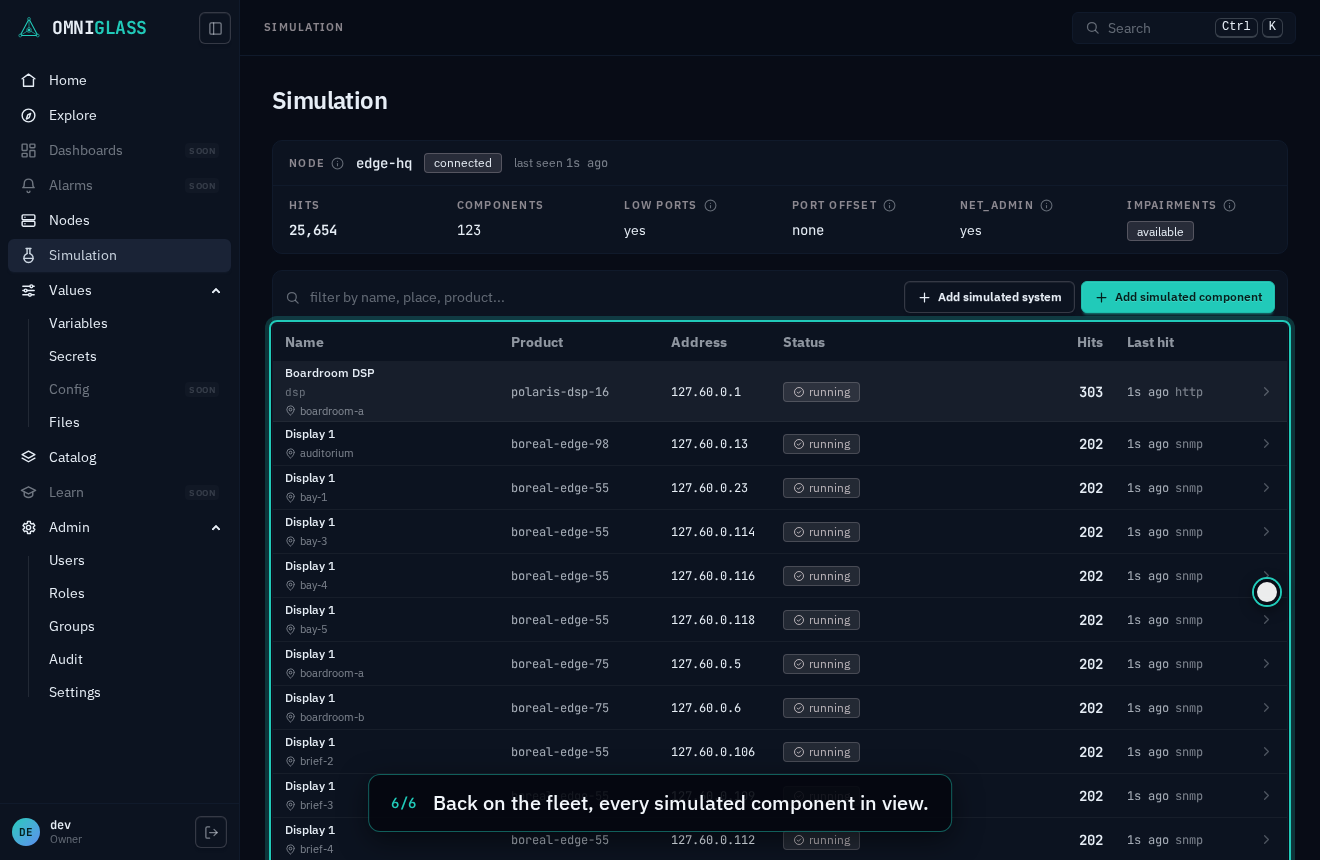Go to Nodes in the sidebar

tap(119, 220)
